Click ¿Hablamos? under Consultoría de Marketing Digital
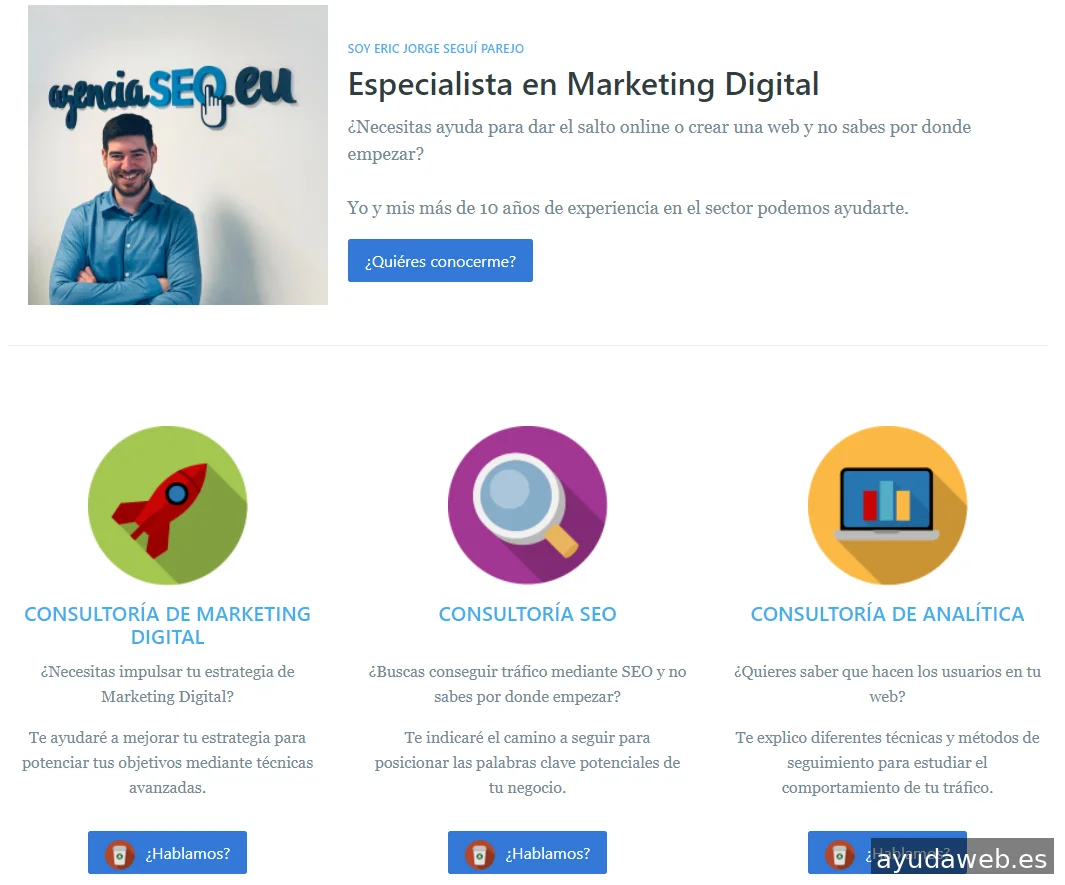This screenshot has height=885, width=1065. tap(167, 852)
